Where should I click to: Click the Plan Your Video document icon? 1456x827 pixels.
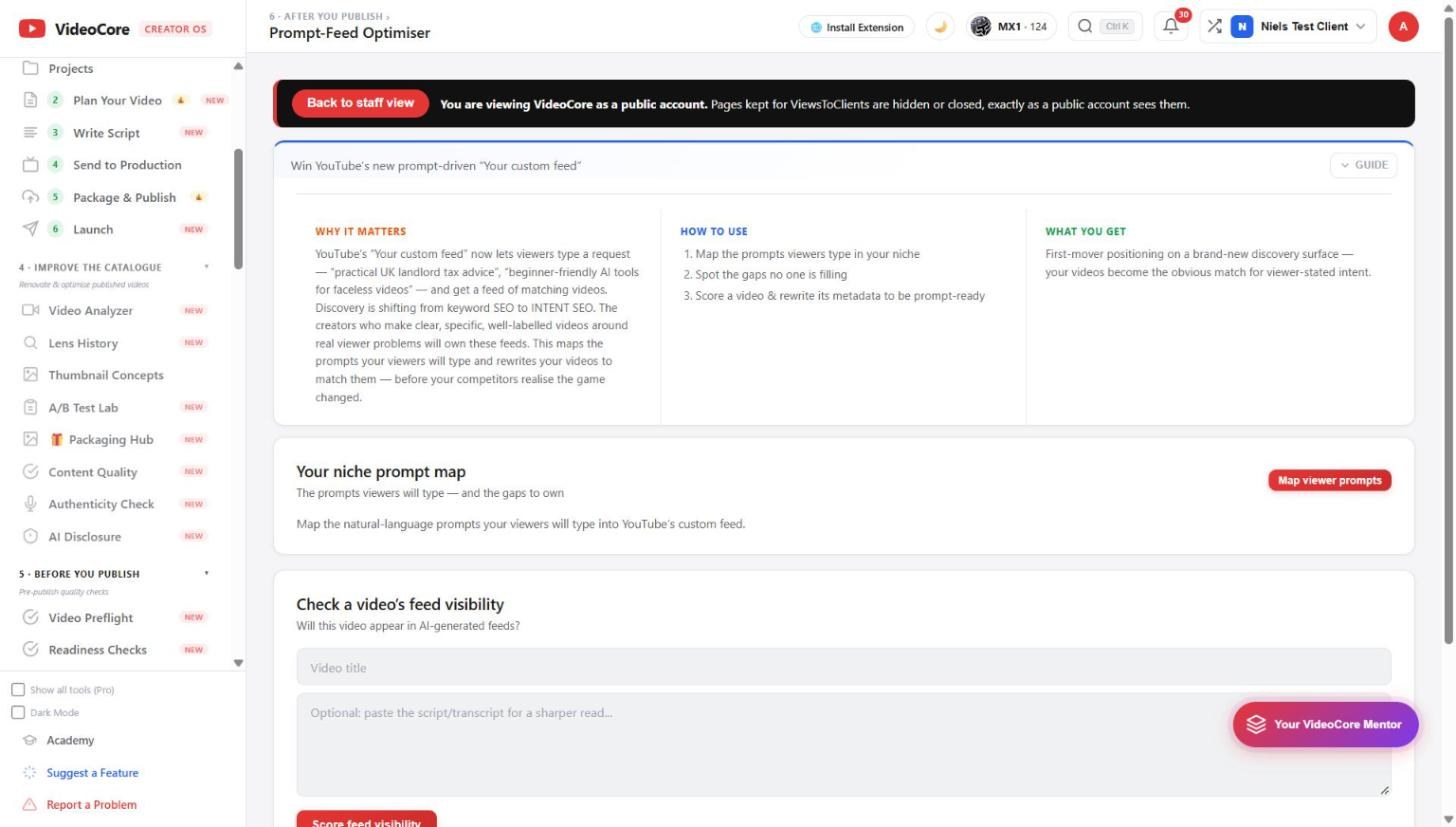(30, 100)
